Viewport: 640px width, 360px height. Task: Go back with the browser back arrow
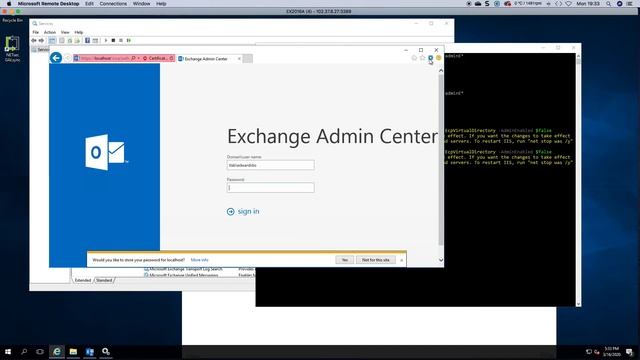(x=56, y=58)
